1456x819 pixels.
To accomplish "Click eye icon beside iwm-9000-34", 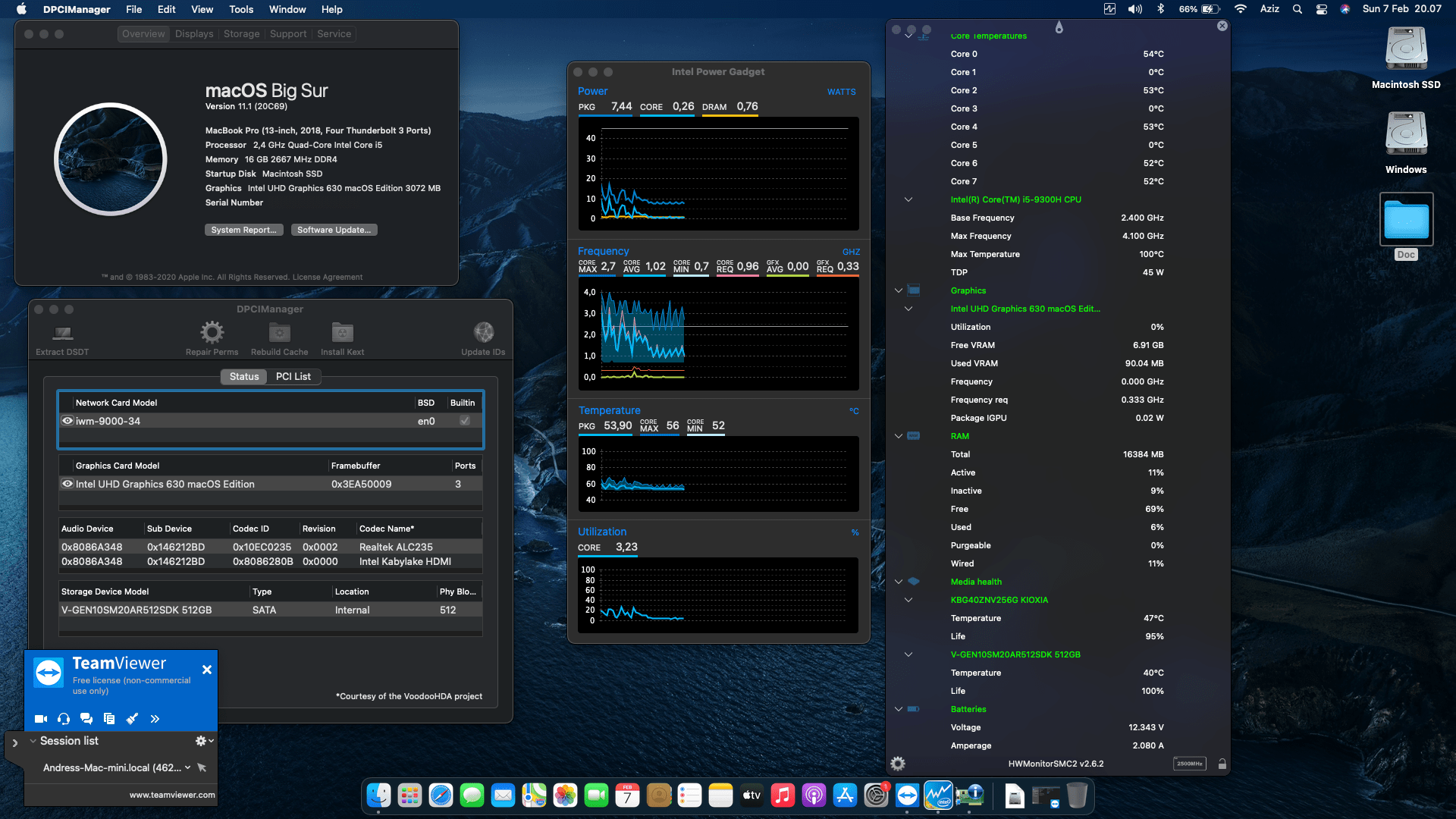I will [x=67, y=421].
